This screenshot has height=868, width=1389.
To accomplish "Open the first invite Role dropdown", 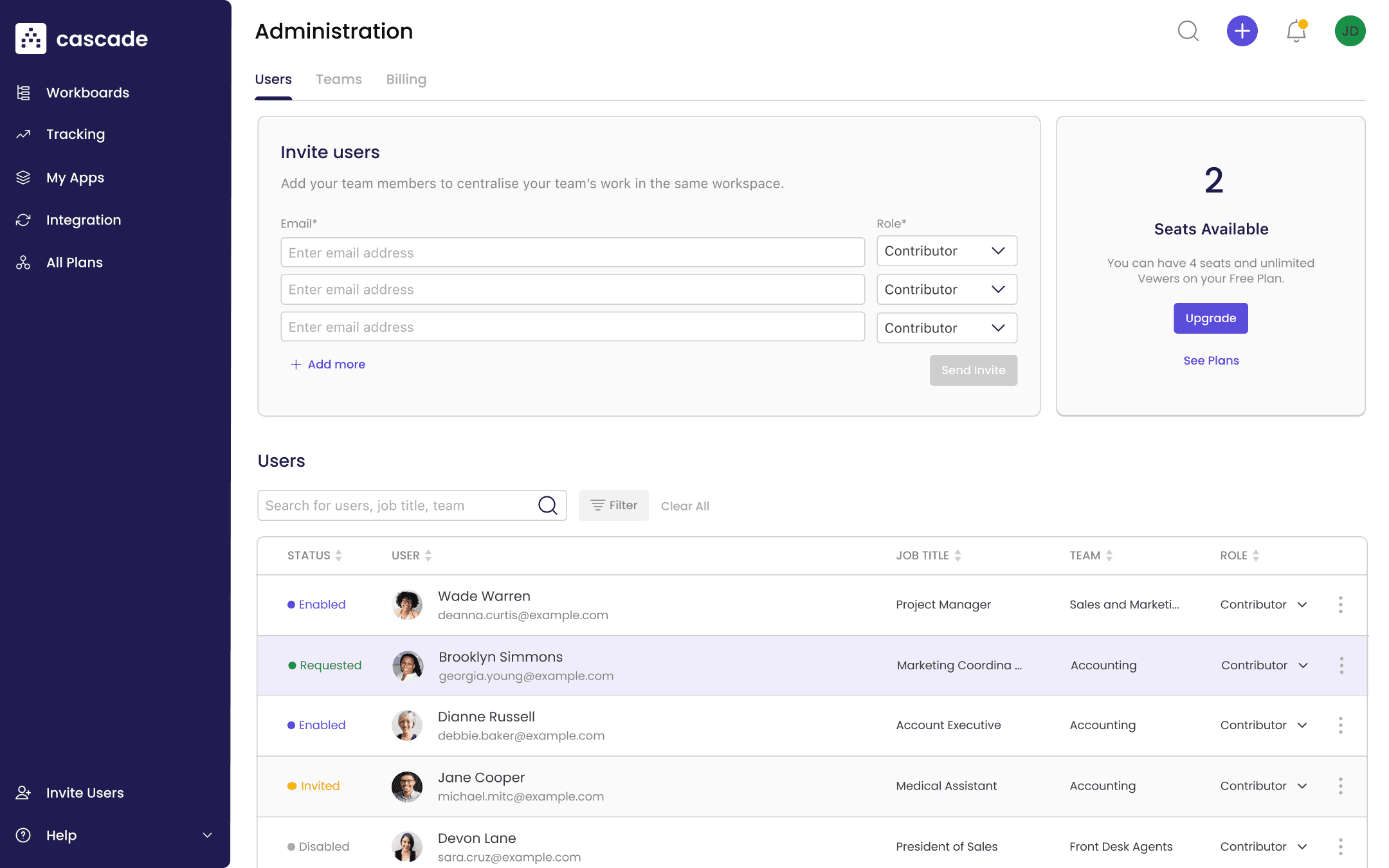I will click(946, 251).
